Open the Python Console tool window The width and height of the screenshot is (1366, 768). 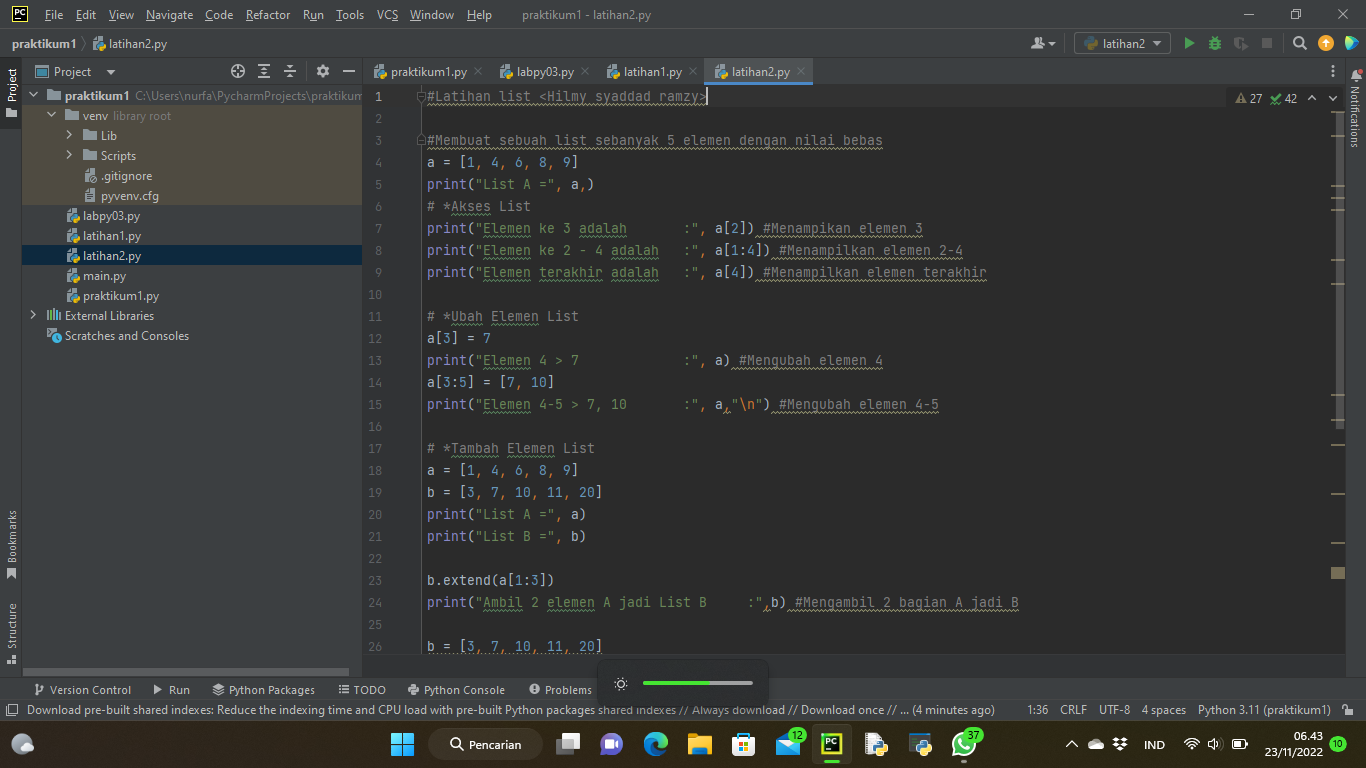coord(456,689)
